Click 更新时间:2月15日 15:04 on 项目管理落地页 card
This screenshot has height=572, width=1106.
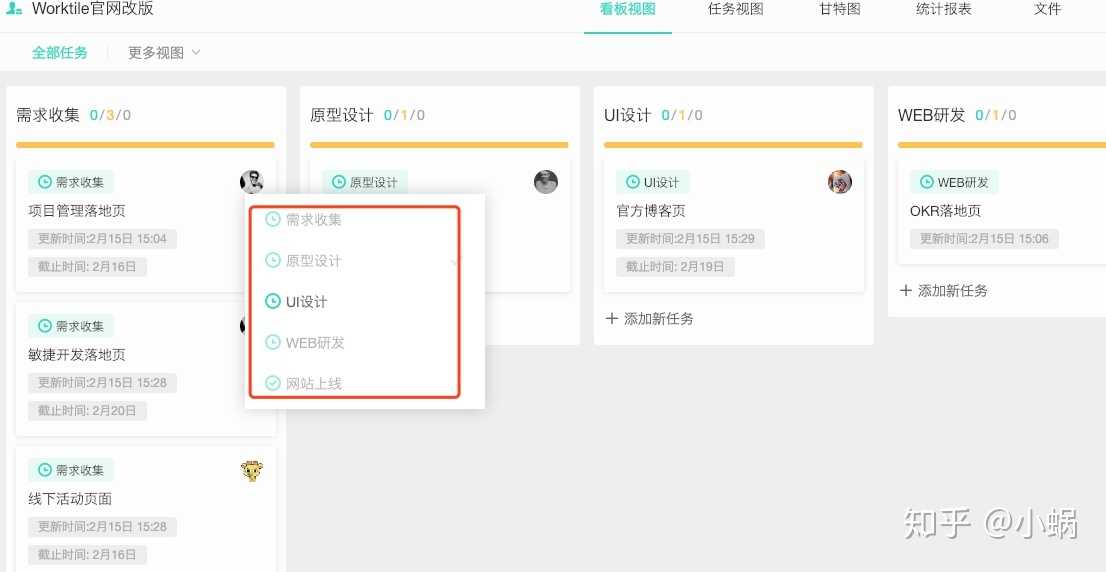pos(102,238)
